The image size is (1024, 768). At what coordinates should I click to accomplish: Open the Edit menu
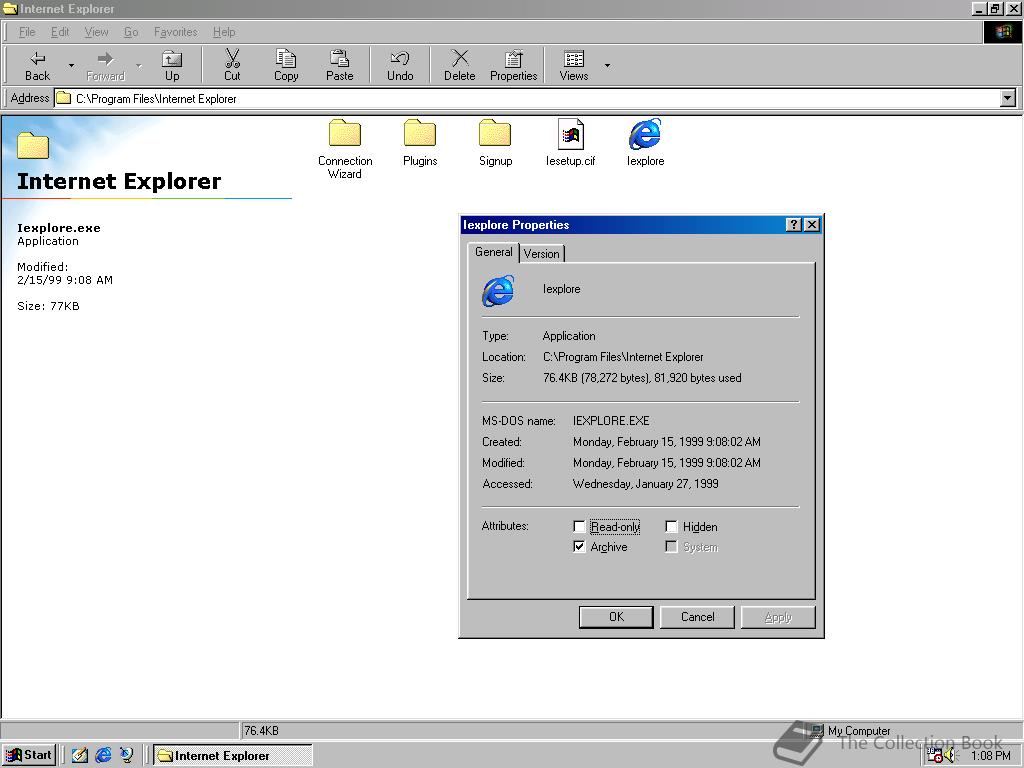point(59,32)
